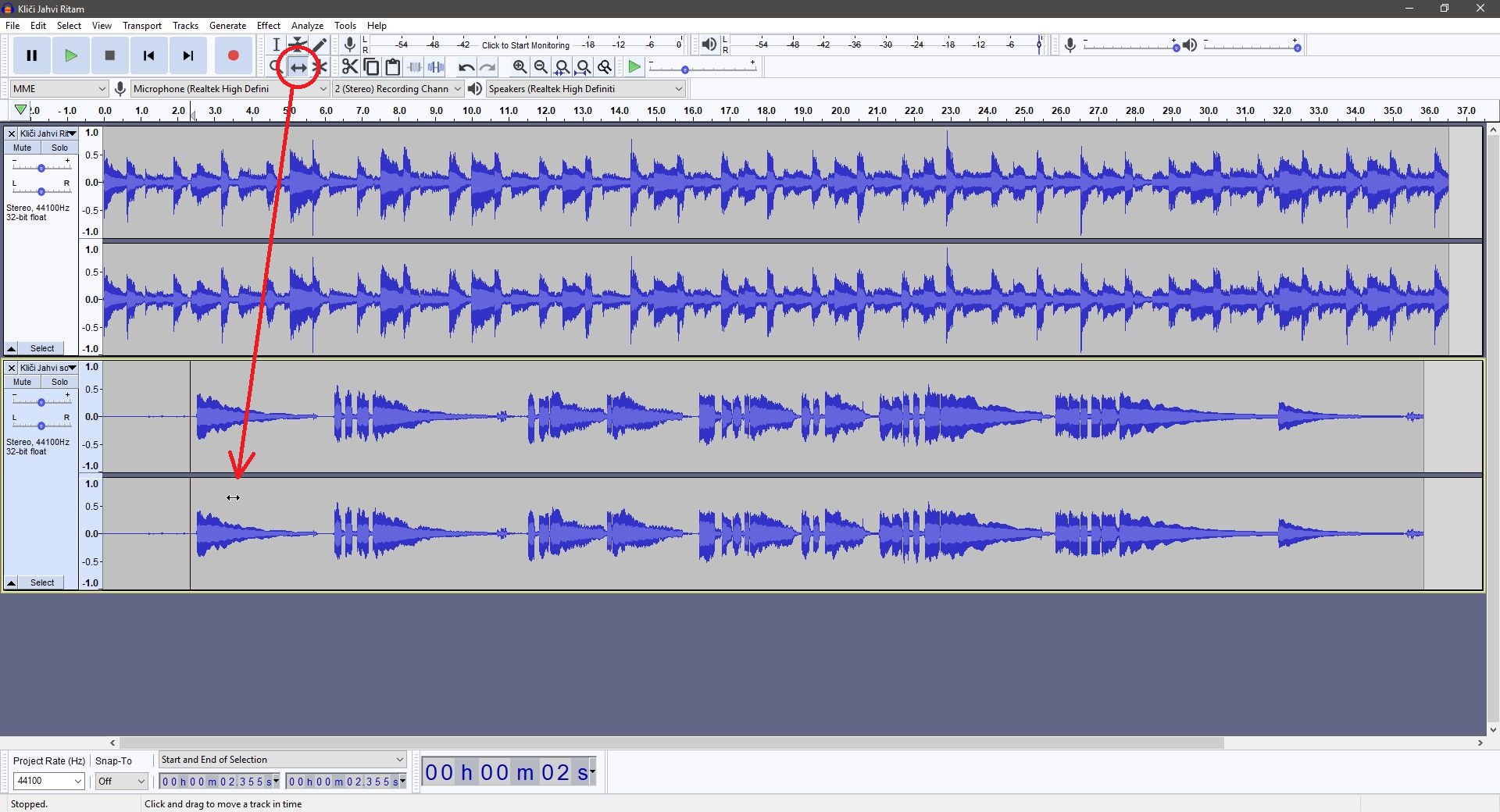Click Fit Selection to Width icon
Image resolution: width=1500 pixels, height=812 pixels.
[562, 67]
